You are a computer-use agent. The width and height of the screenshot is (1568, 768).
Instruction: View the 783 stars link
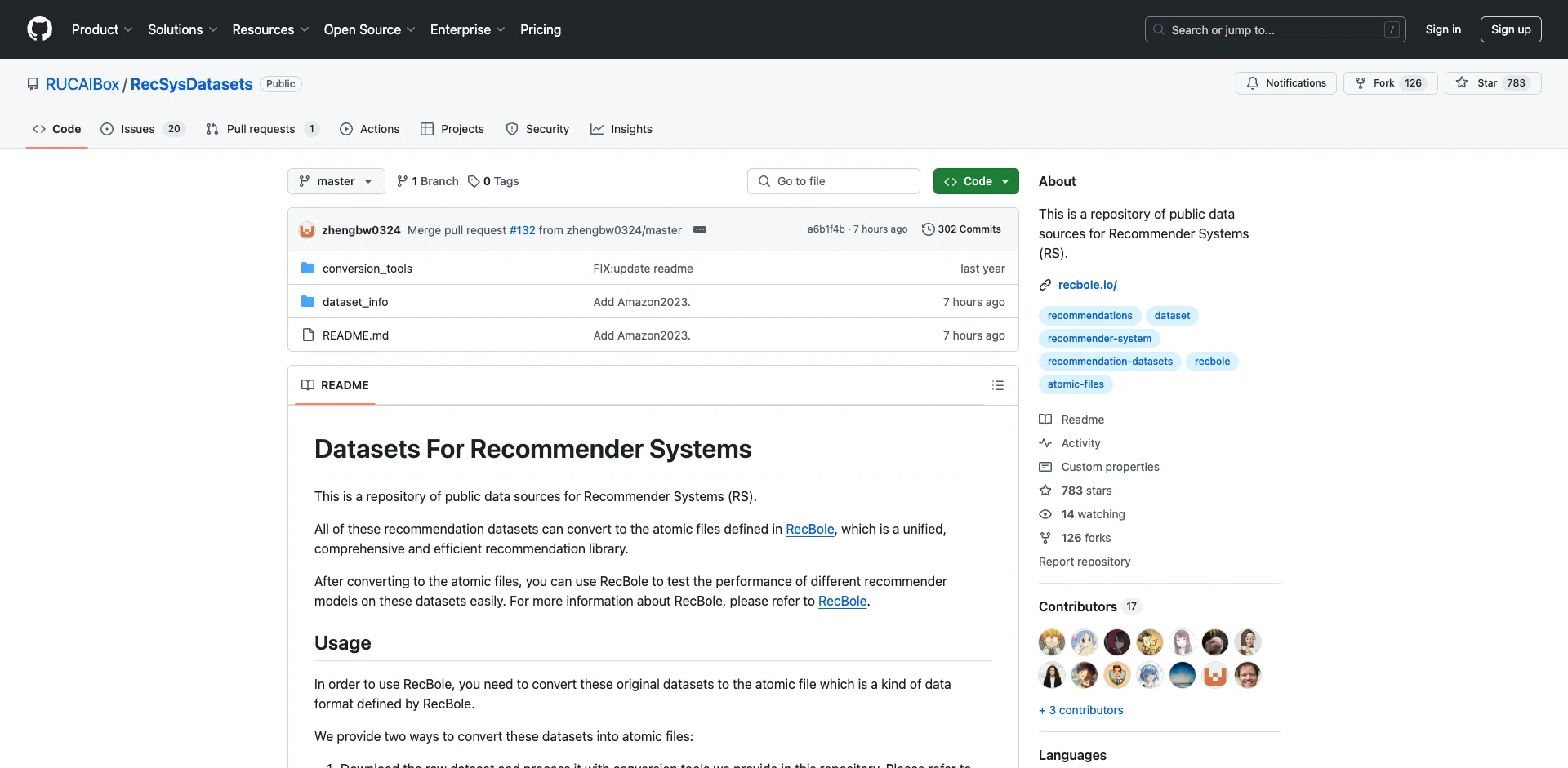pos(1076,491)
